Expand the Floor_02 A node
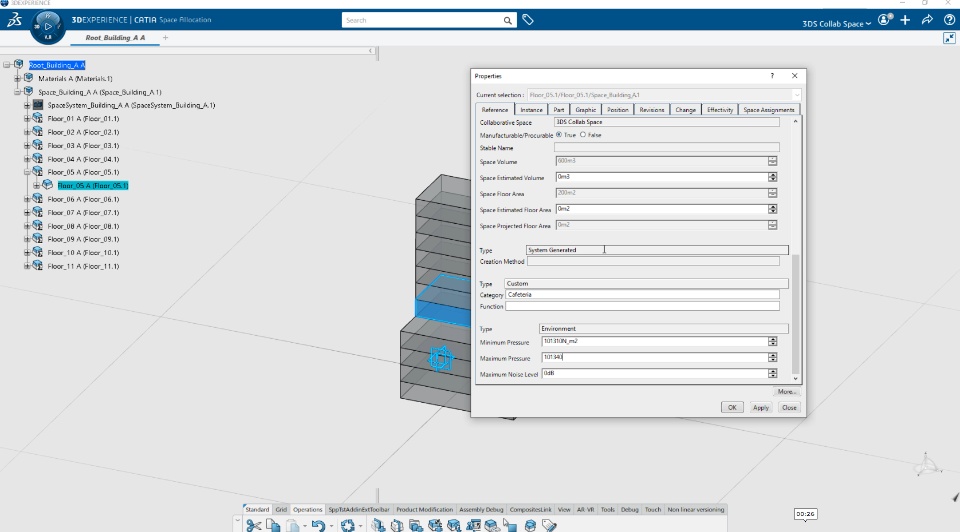The width and height of the screenshot is (960, 532). (27, 132)
